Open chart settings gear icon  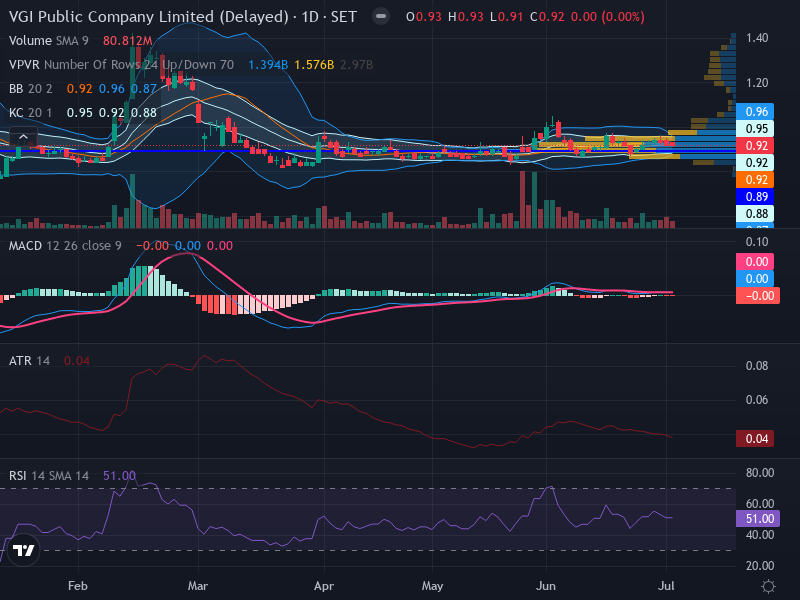[x=768, y=586]
